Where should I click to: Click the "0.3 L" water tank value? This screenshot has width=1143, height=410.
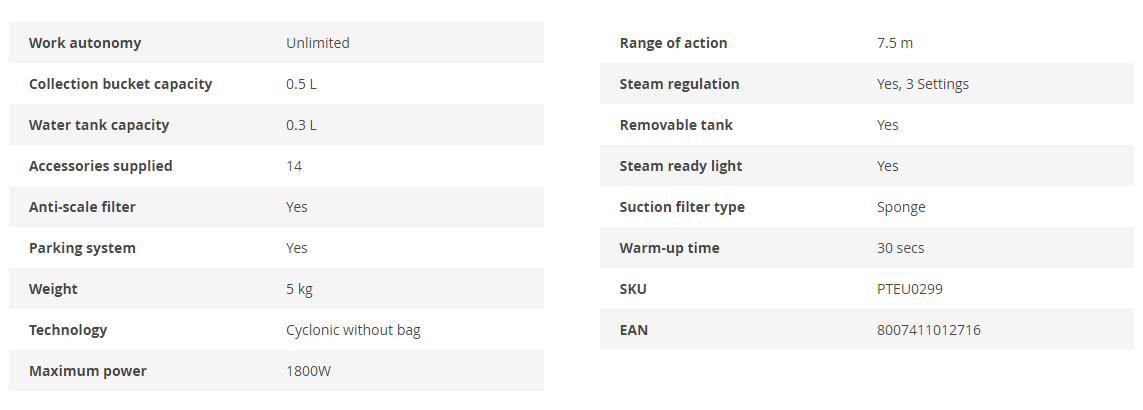coord(301,125)
